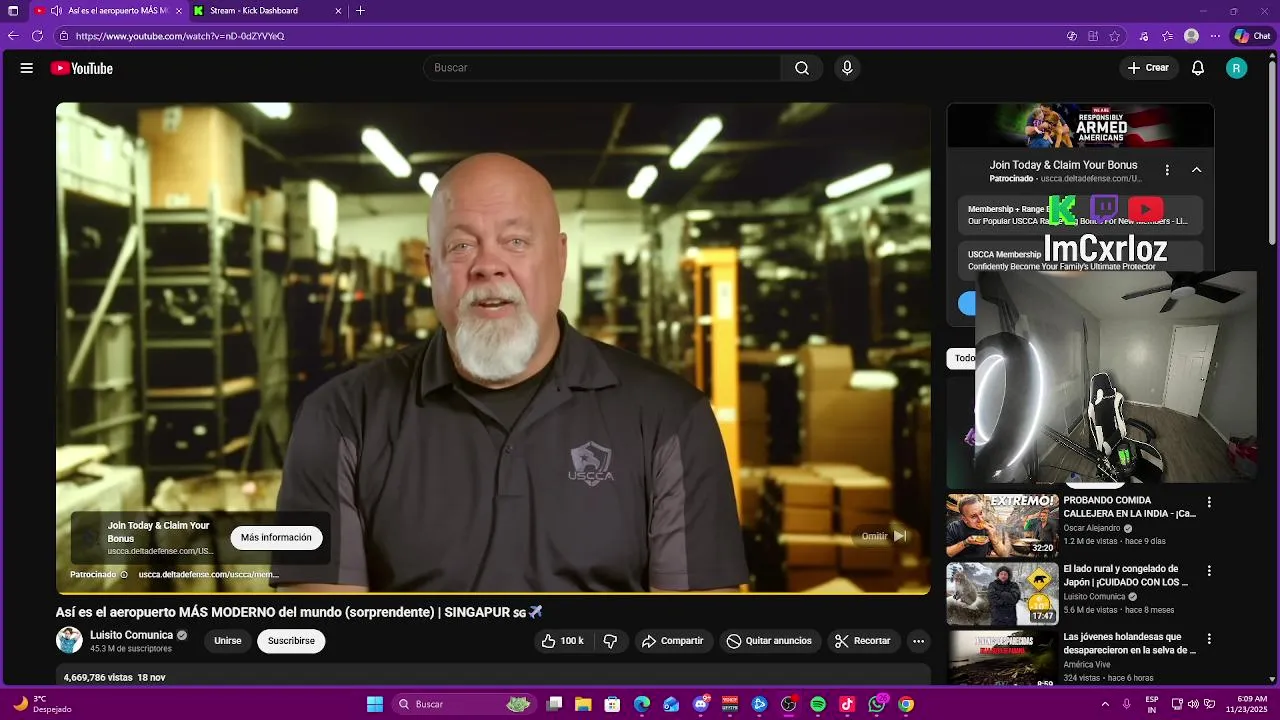The image size is (1280, 720).
Task: Click the magnifier search button
Action: [802, 68]
